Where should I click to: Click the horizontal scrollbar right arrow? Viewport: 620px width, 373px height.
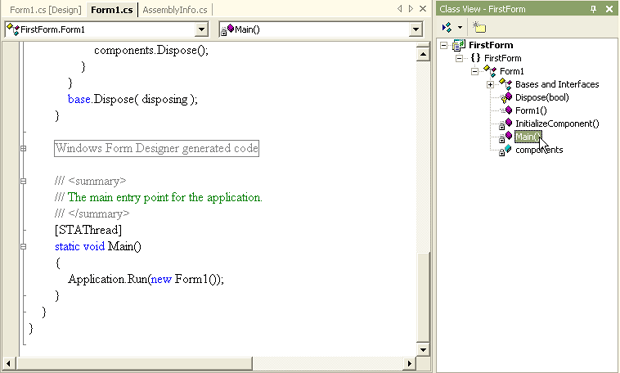click(x=409, y=363)
